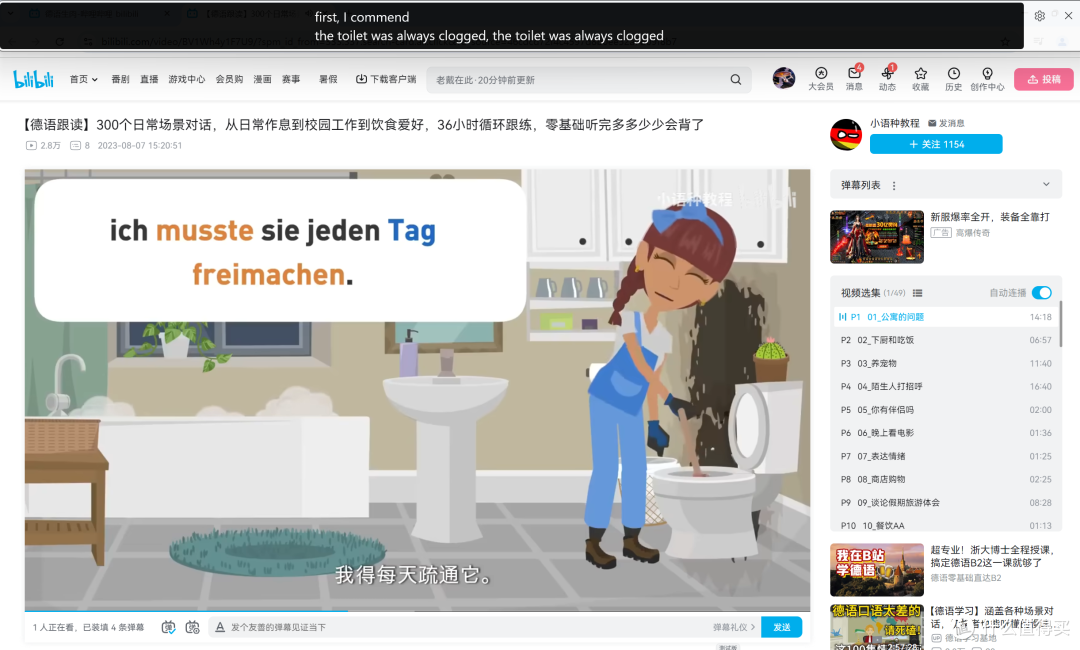Screen dimensions: 1080x650
Task: Open 我在B站学德语 course thumbnail
Action: pos(877,570)
